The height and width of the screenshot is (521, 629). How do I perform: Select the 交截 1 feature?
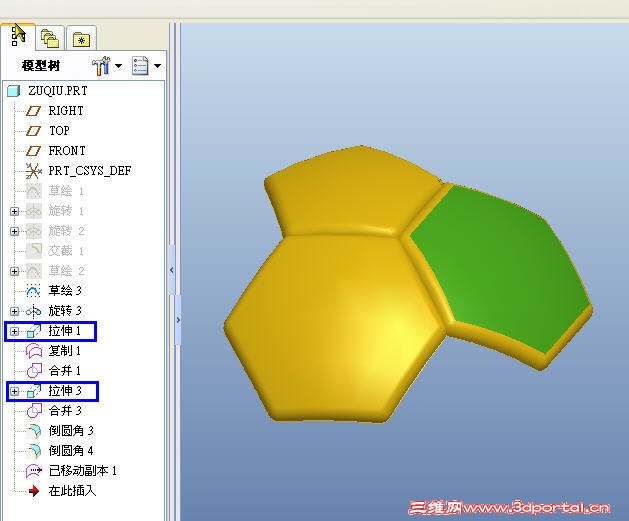(66, 251)
